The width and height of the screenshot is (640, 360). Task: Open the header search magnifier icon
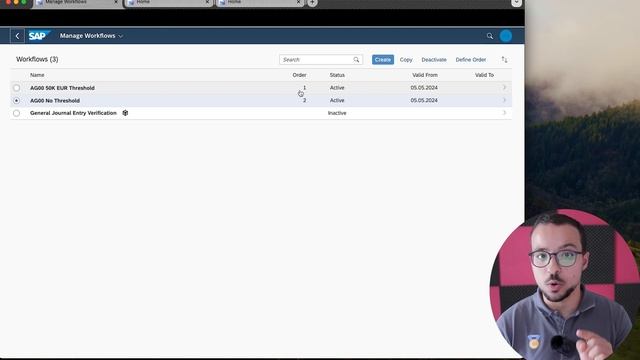[490, 36]
